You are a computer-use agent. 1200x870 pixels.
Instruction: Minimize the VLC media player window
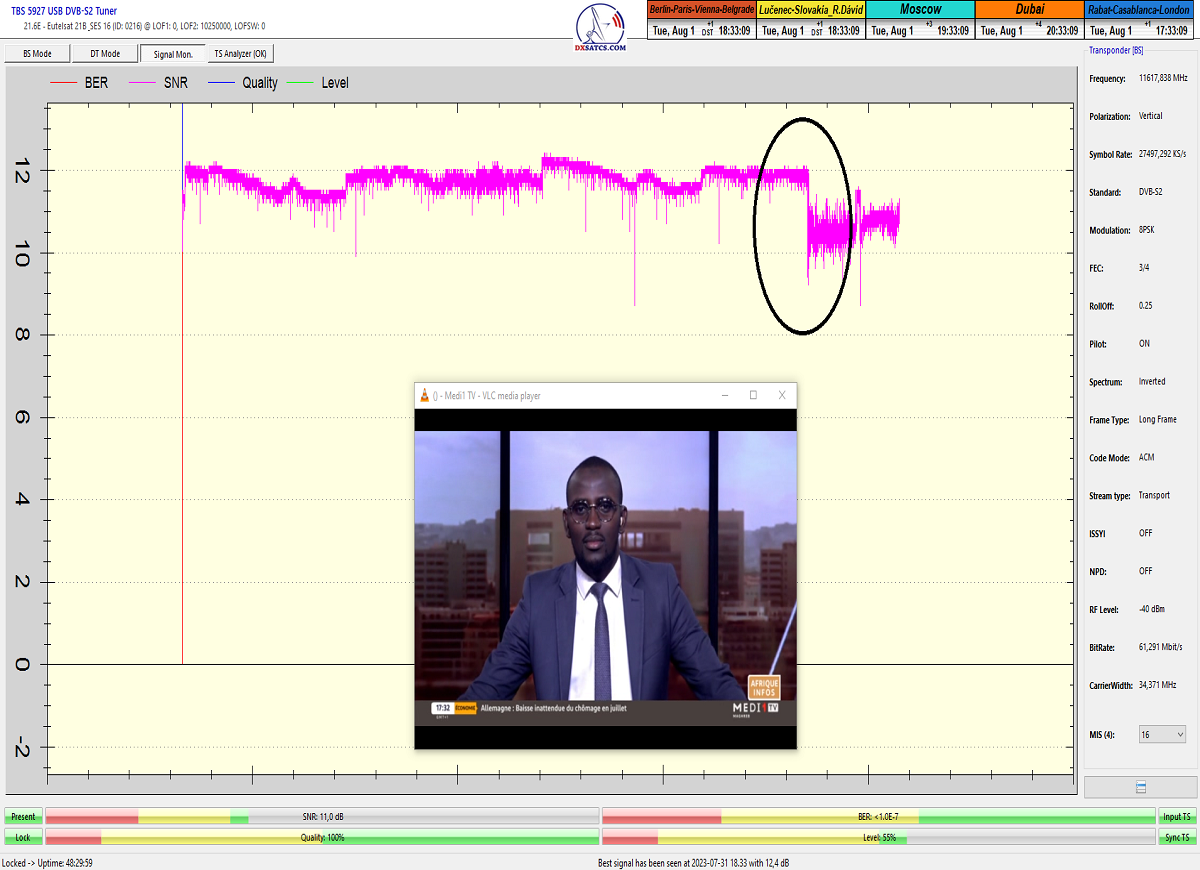point(724,396)
